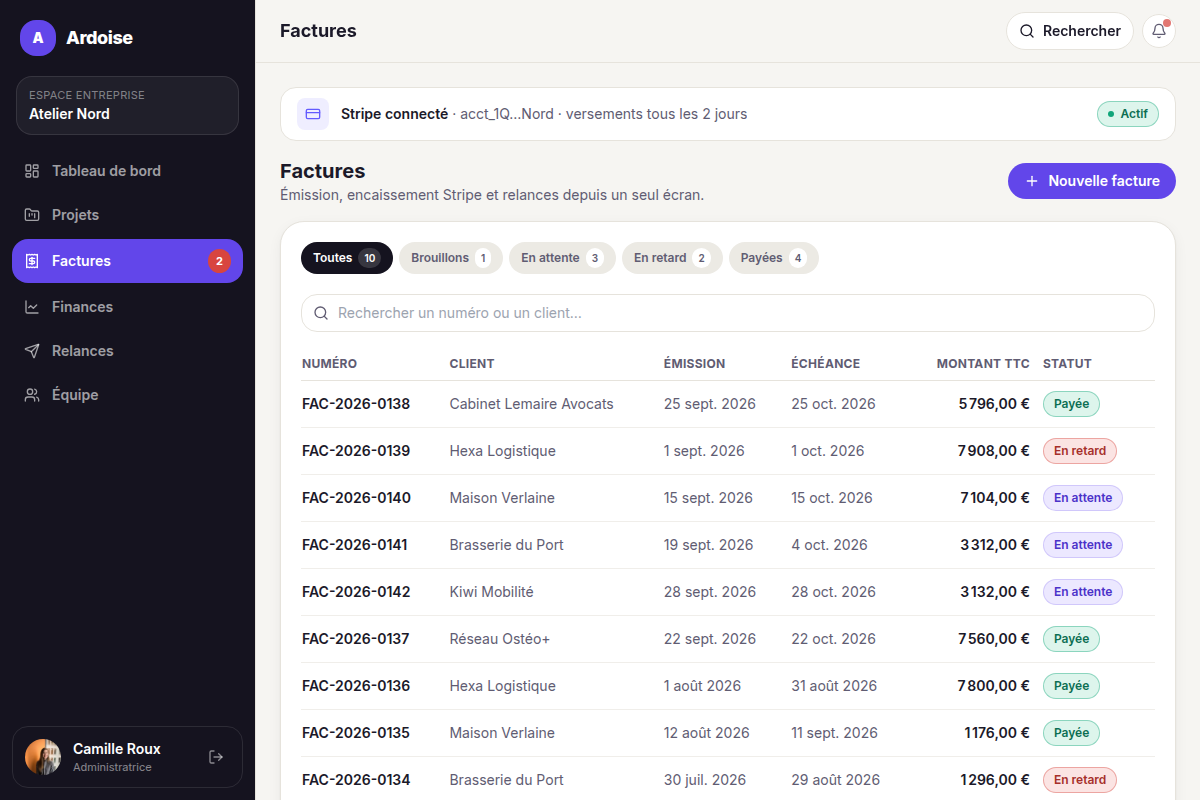Sort by the MONTANT TTC column header
Screen dimensions: 1200x800
983,364
